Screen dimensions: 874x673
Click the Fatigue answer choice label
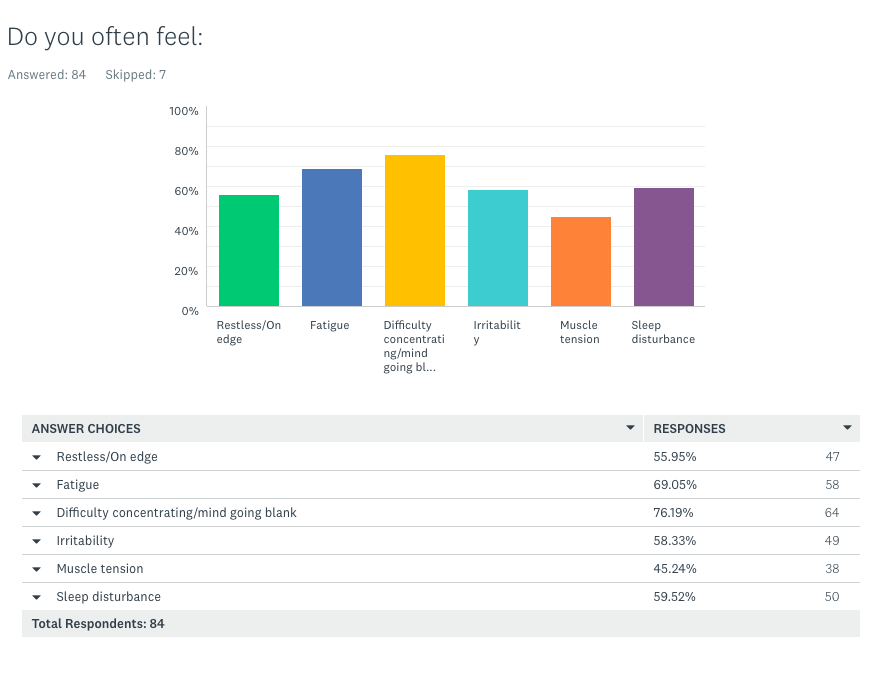click(78, 485)
